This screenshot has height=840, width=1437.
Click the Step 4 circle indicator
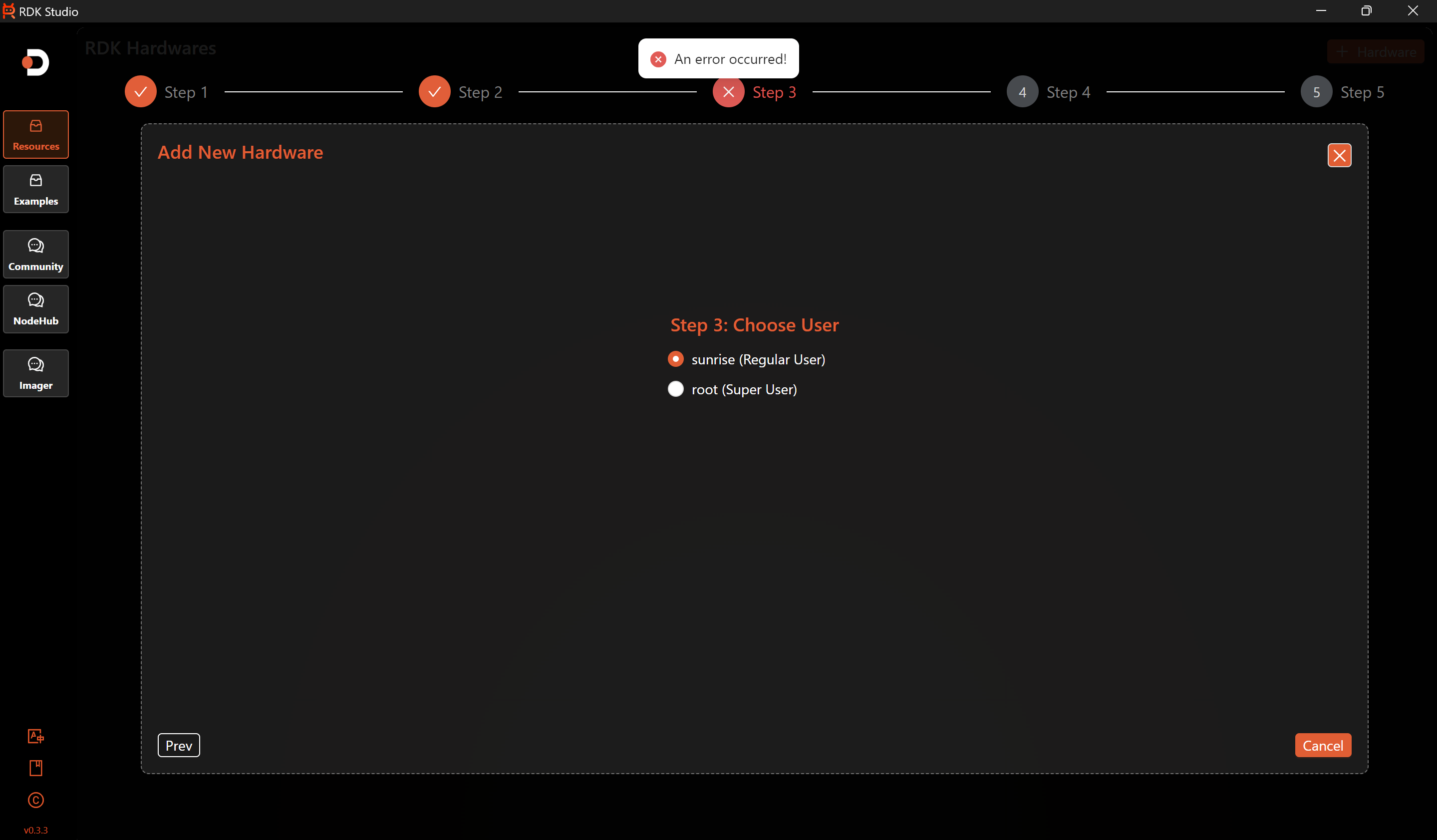pos(1022,92)
